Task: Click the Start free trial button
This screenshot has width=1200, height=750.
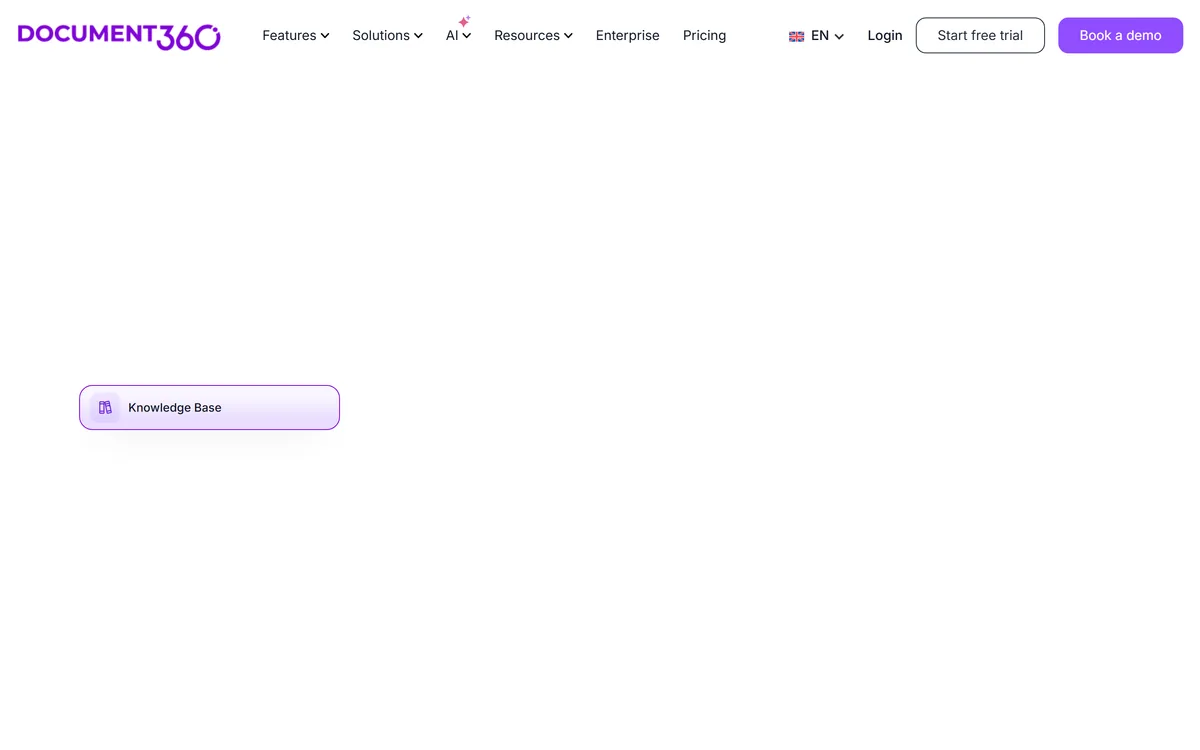Action: (x=980, y=35)
